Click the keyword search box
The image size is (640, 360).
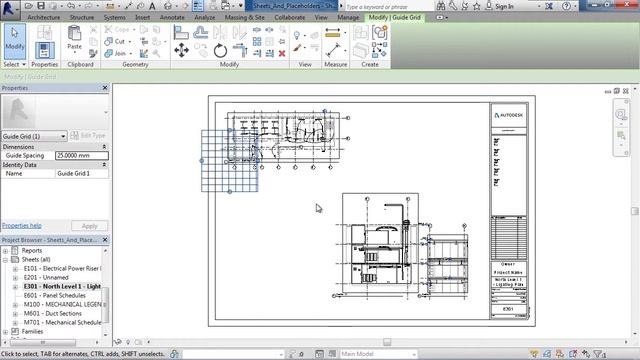(389, 7)
